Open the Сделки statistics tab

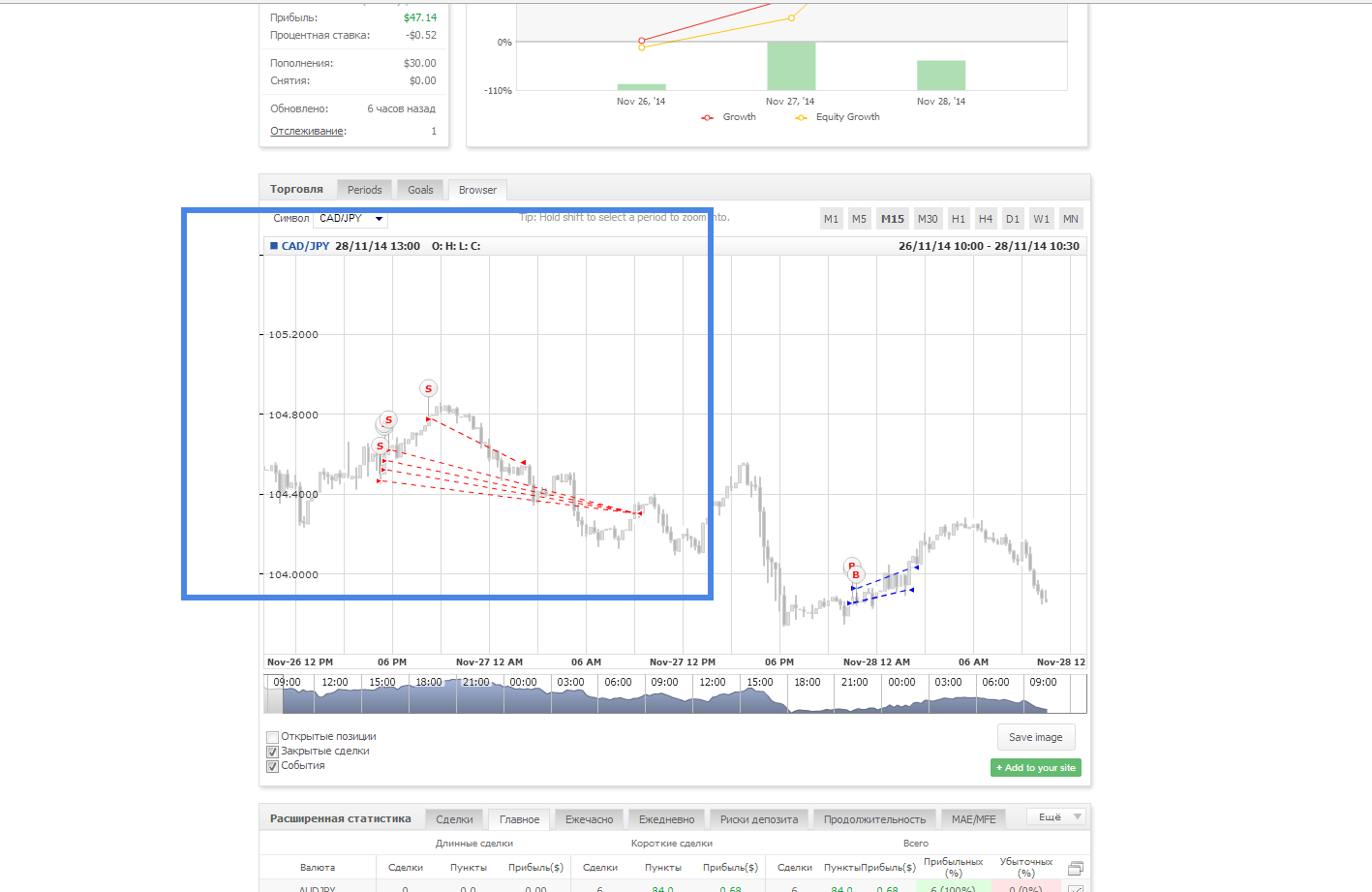[454, 819]
